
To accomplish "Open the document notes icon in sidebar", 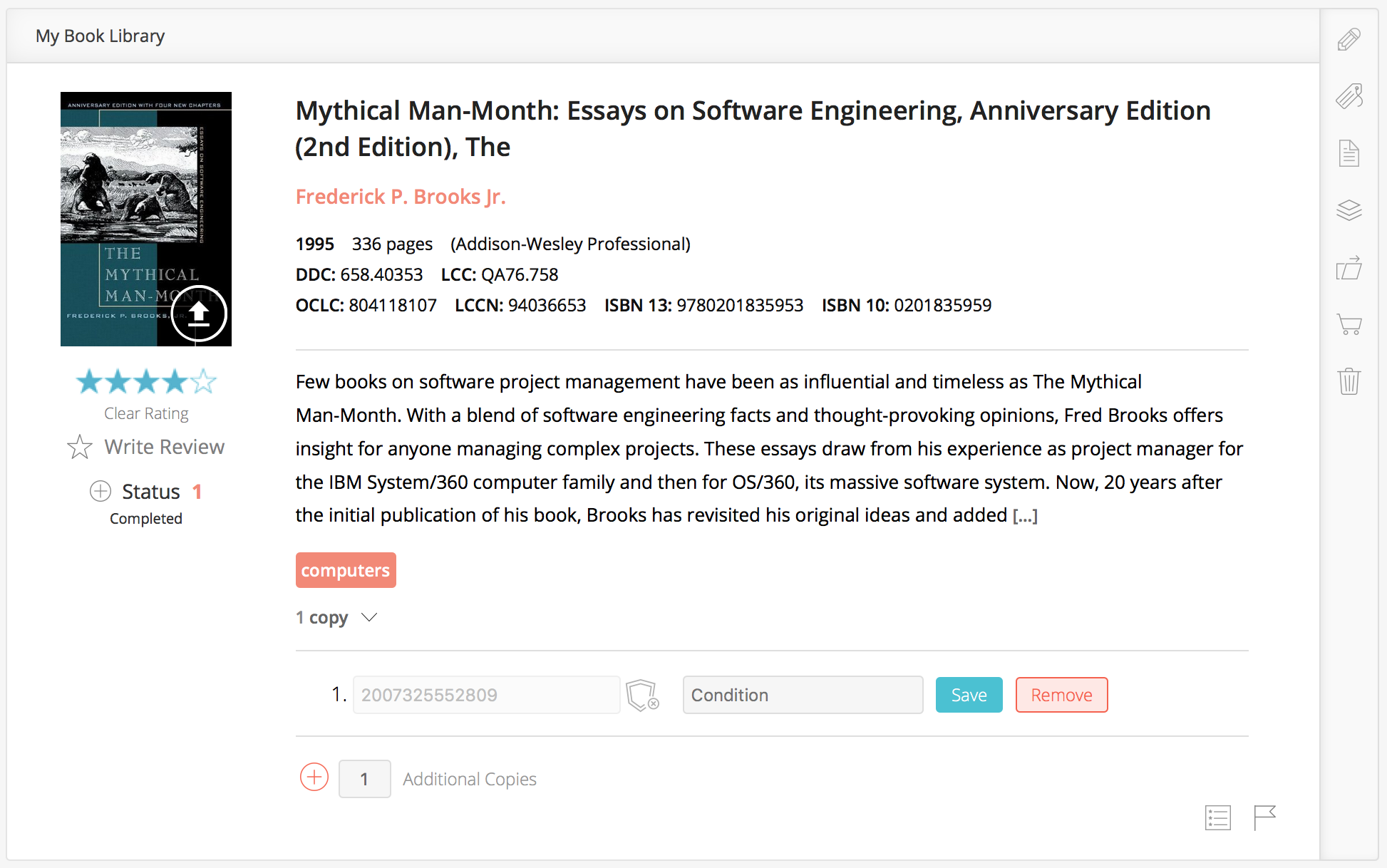I will coord(1349,153).
